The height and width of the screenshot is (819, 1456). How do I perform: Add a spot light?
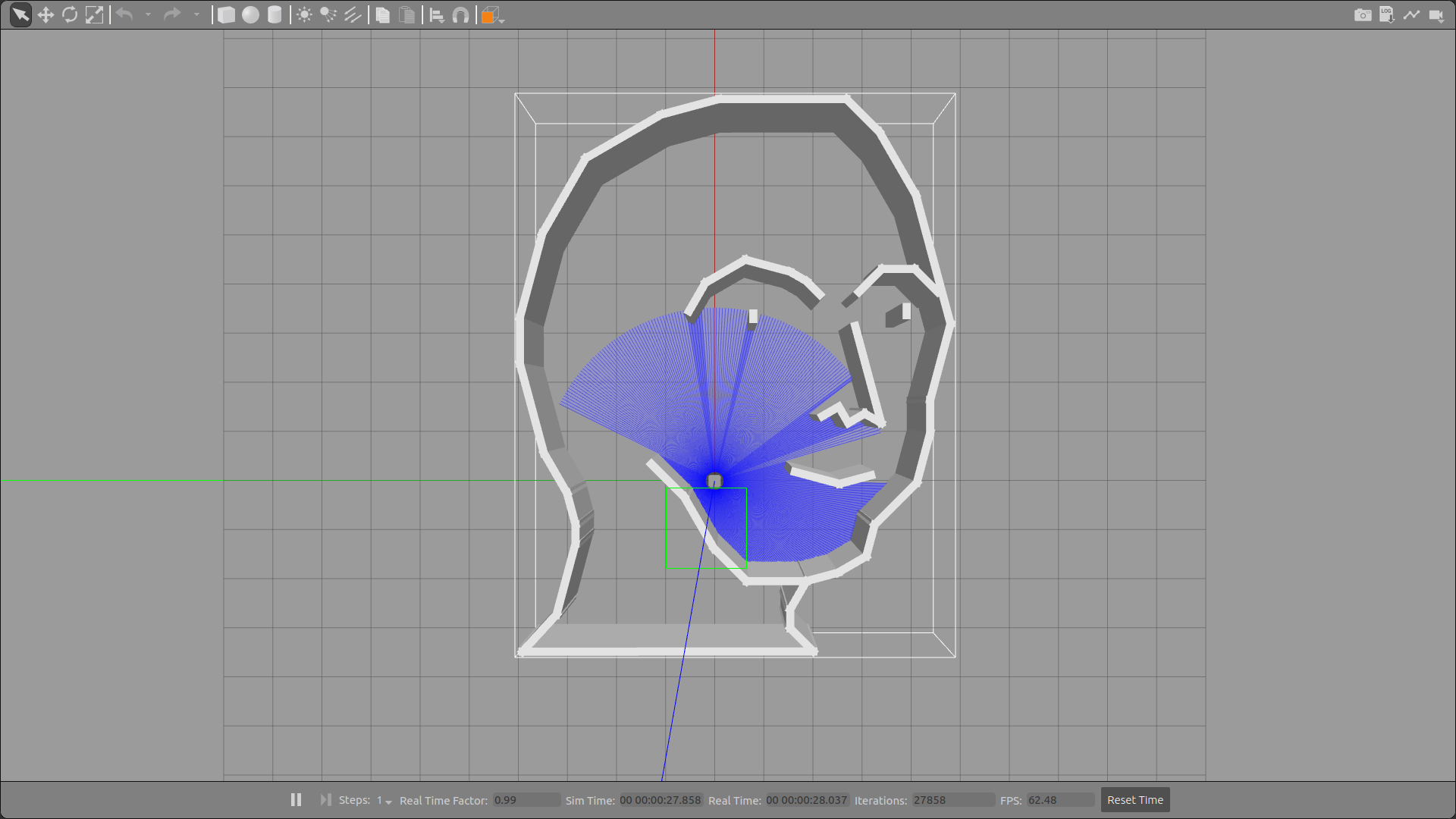click(x=328, y=15)
